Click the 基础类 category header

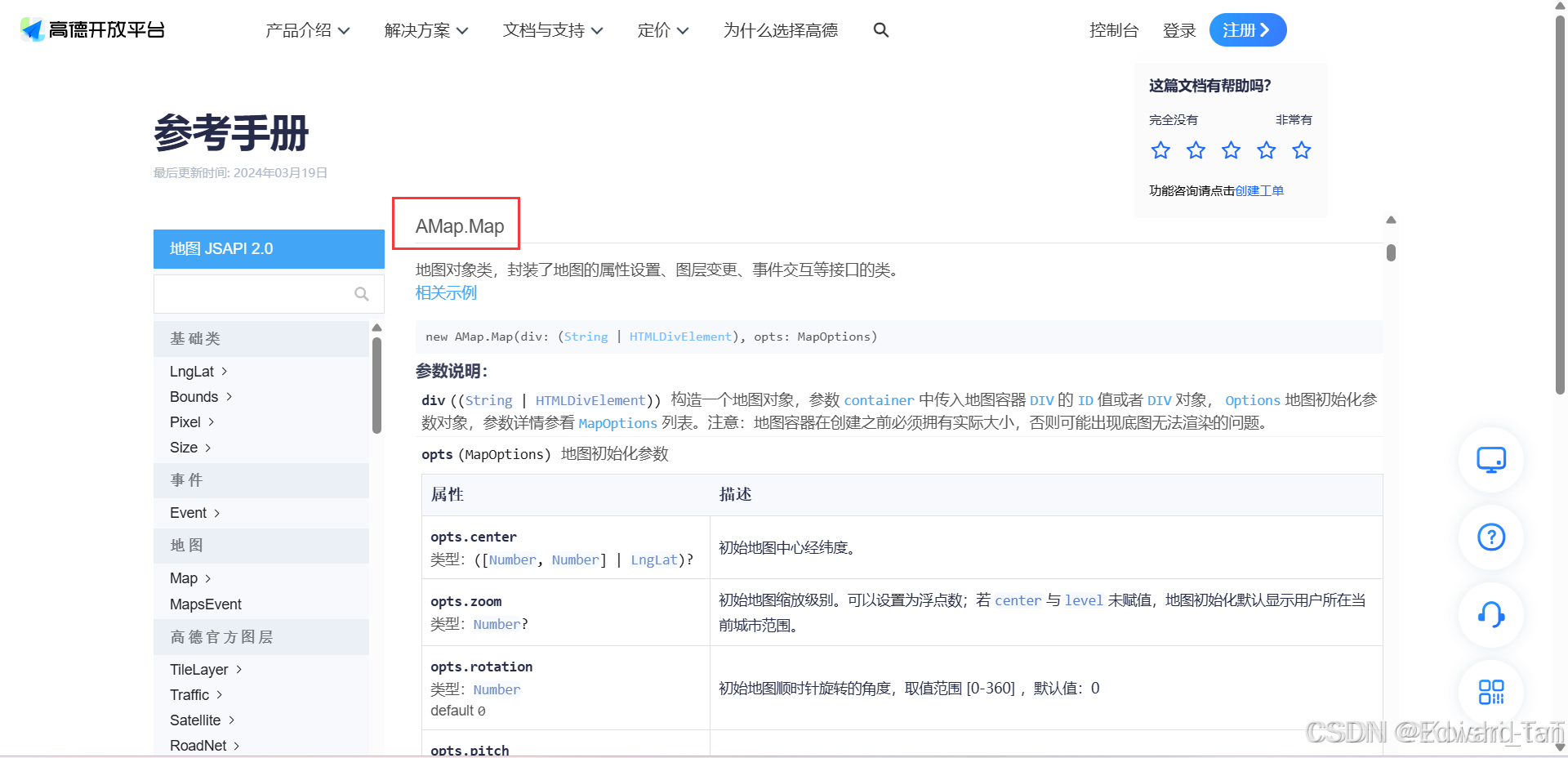pos(261,339)
